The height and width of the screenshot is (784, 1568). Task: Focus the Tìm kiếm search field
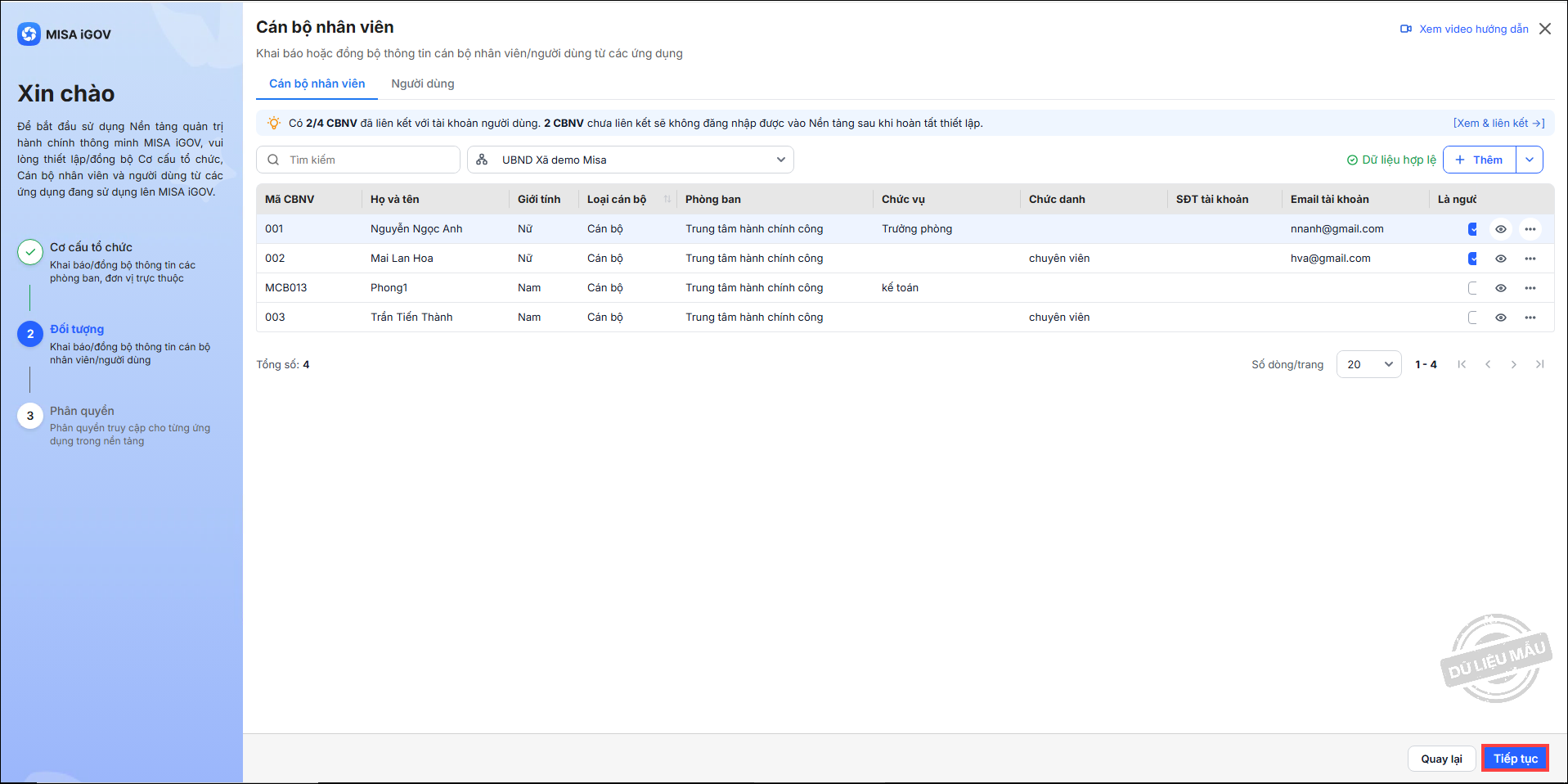tap(358, 160)
